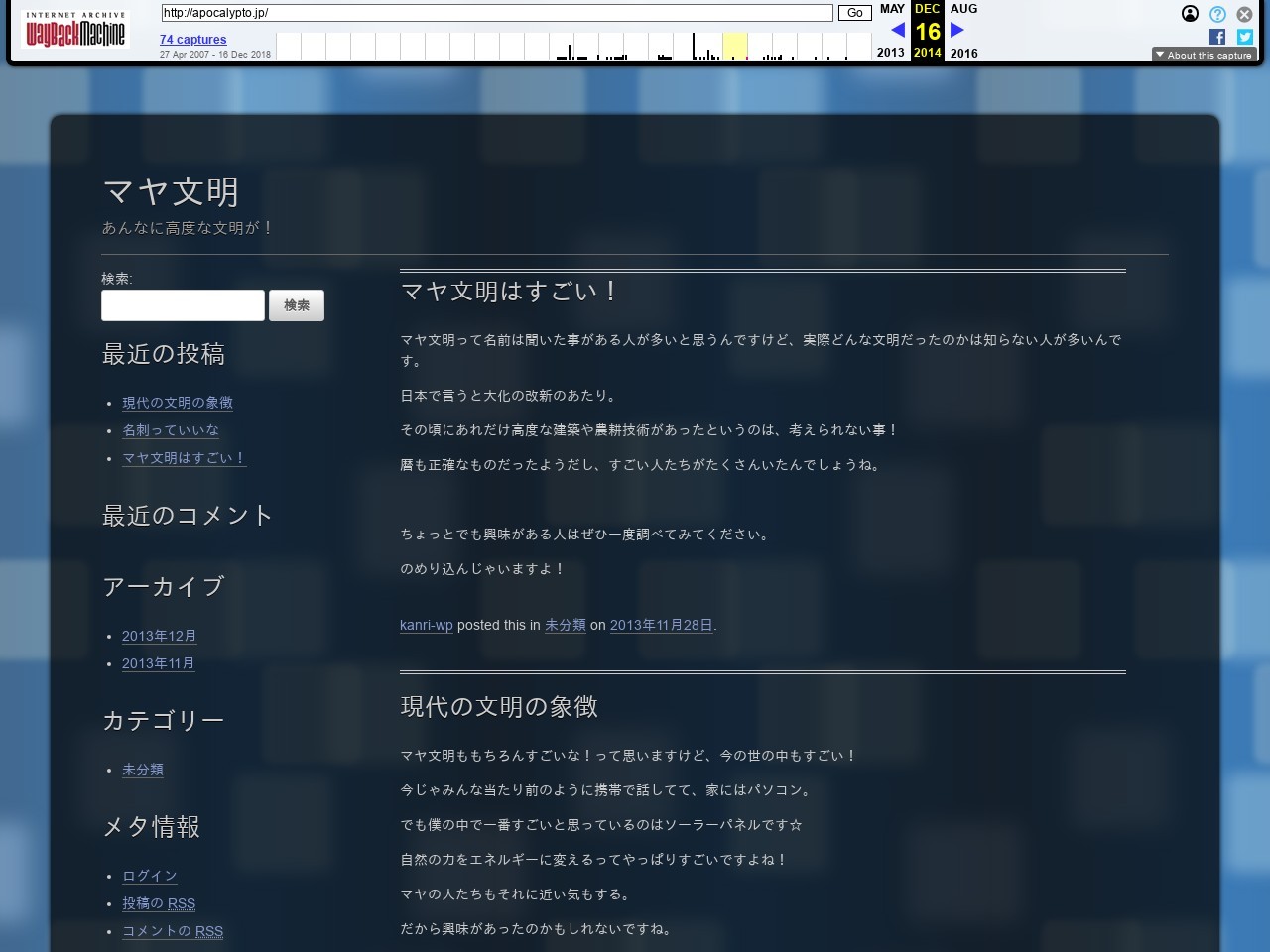Go to previous capture arrow
Screen dimensions: 1270x952
coord(897,30)
